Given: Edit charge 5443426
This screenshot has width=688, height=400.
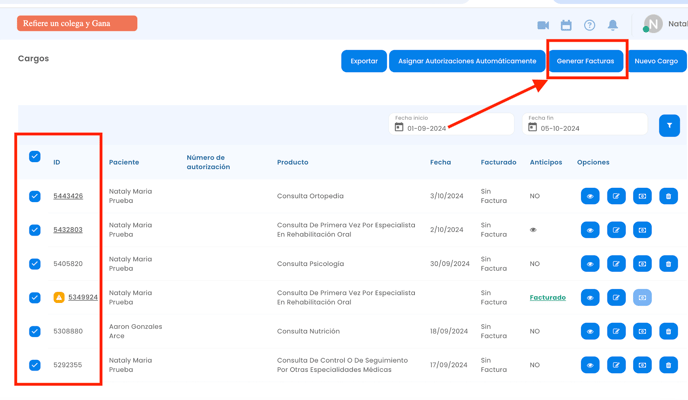Looking at the screenshot, I should 616,196.
